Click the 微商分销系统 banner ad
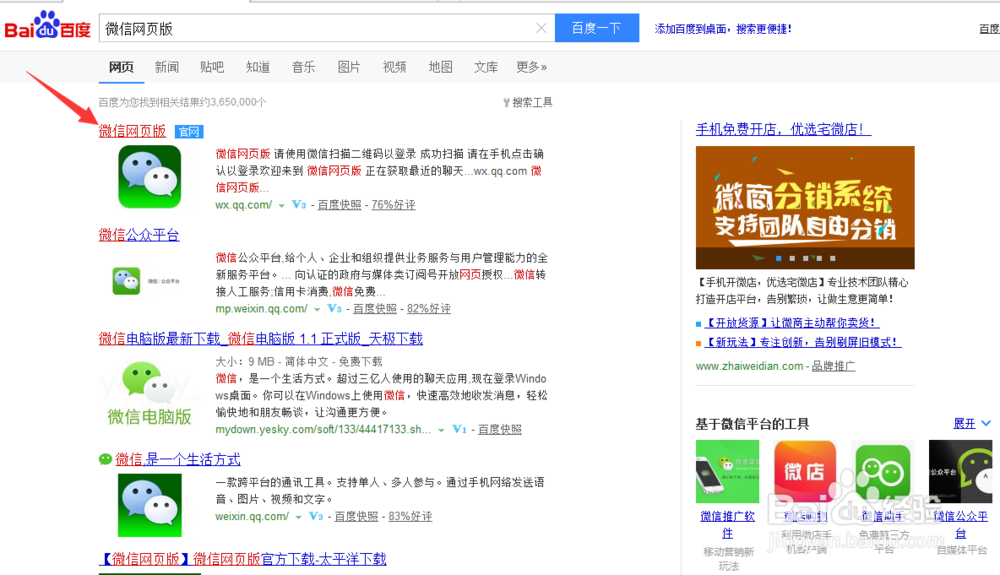Screen dimensions: 1000x575 (x=805, y=207)
